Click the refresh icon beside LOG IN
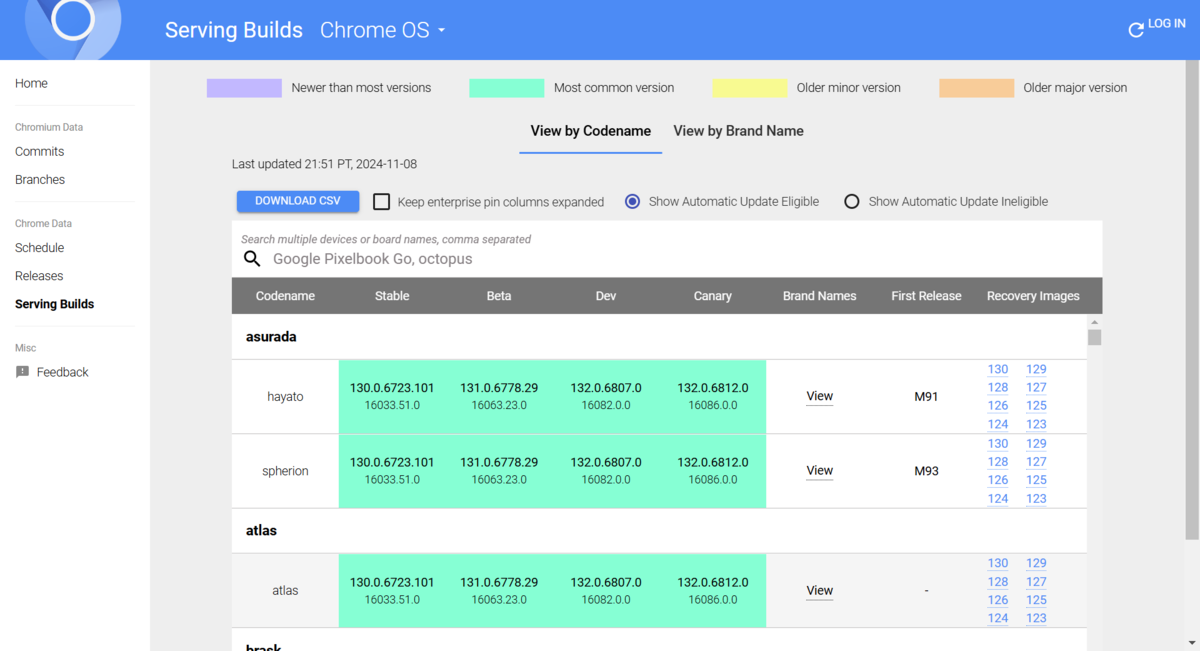The height and width of the screenshot is (651, 1200). [x=1136, y=30]
